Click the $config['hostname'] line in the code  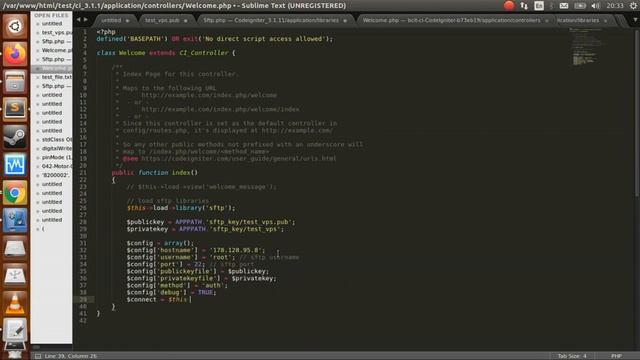[x=196, y=250]
